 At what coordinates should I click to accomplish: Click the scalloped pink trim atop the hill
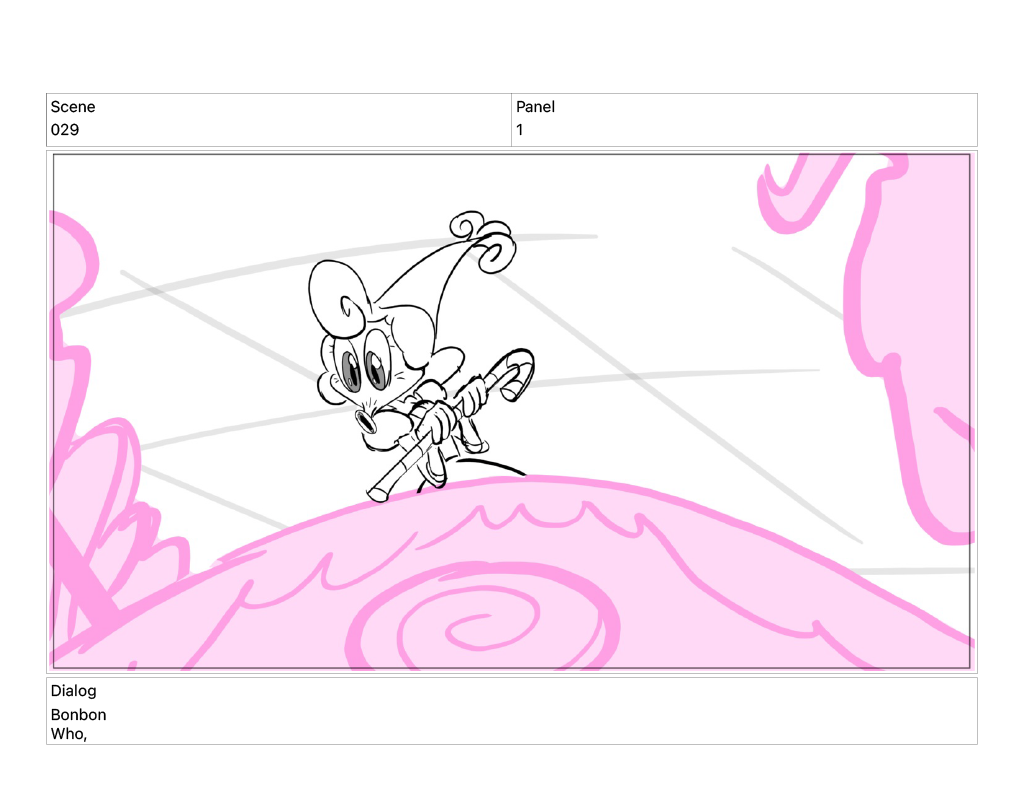point(530,513)
